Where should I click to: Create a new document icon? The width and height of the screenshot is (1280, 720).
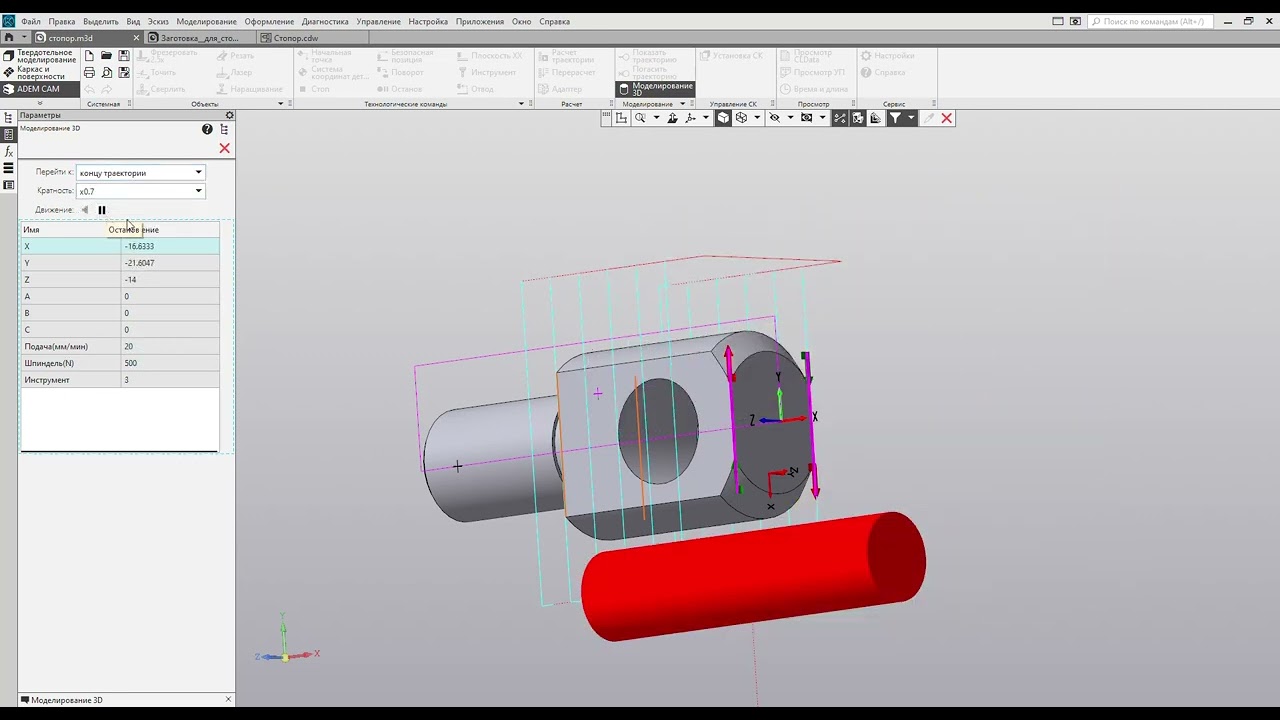point(89,56)
